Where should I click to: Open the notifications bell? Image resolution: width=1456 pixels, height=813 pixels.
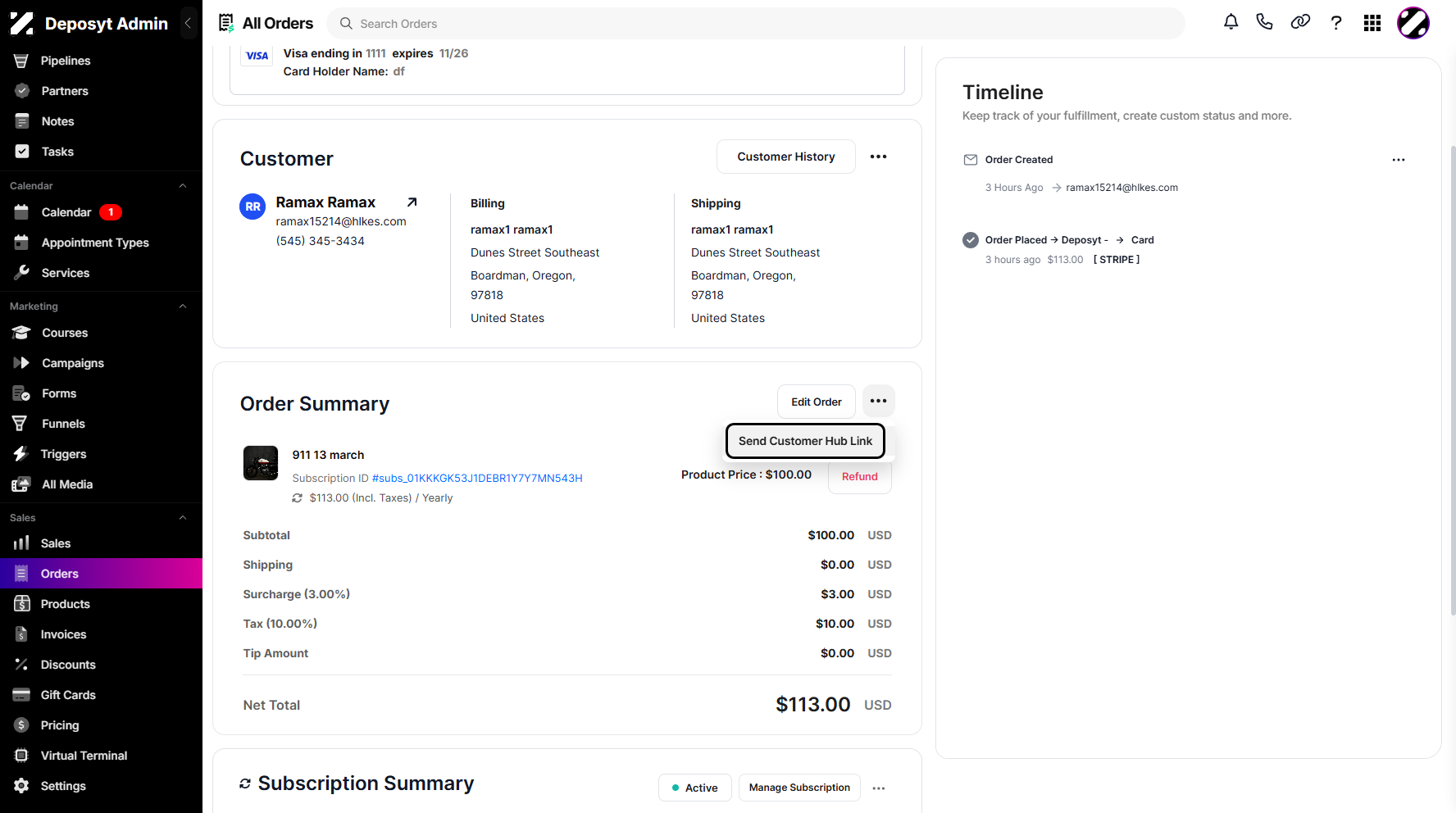pyautogui.click(x=1231, y=23)
